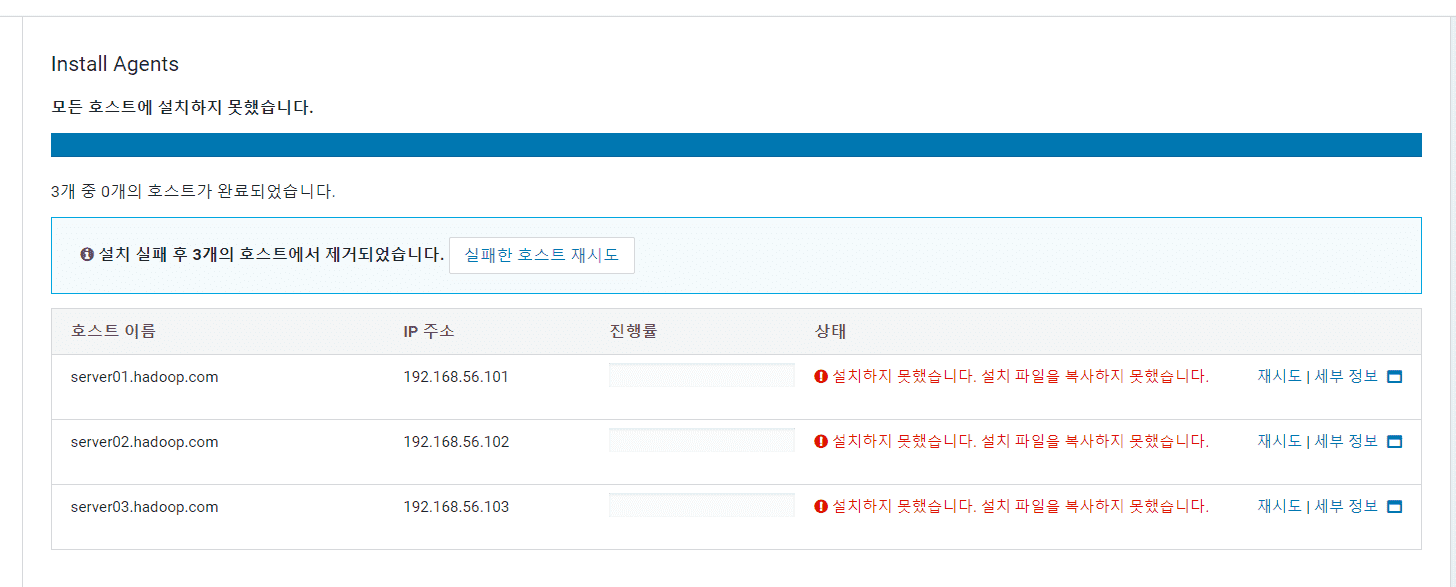Click 재시도 link for server03.hadoop.com
Screen dimensions: 1456x587
click(1279, 507)
